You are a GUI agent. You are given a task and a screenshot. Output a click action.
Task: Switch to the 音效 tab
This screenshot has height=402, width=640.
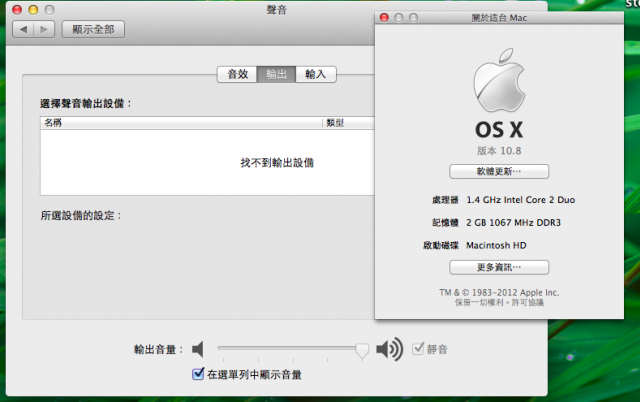(237, 74)
